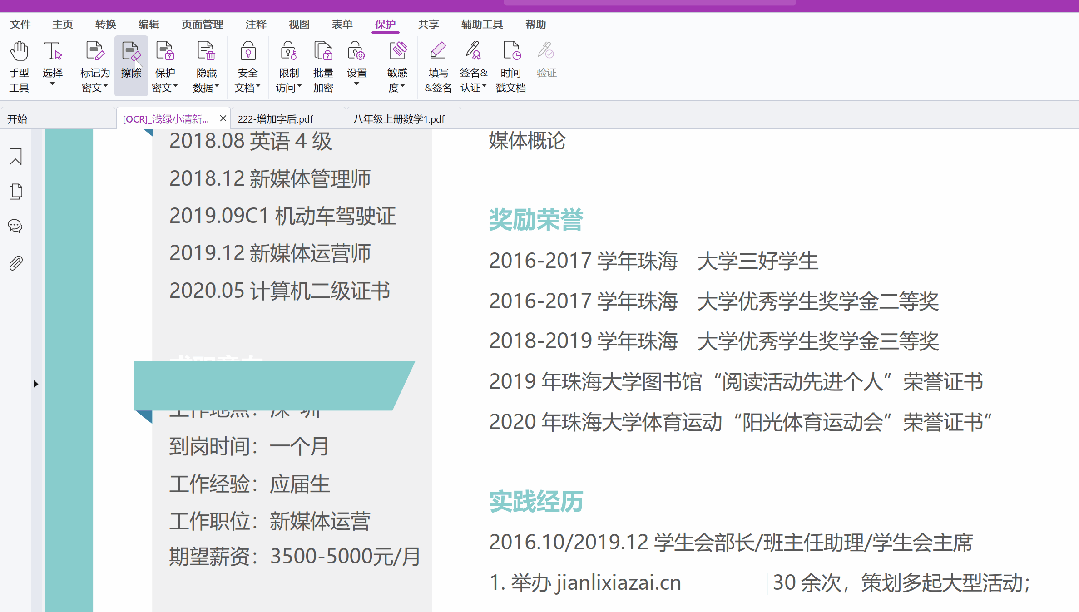Open the 填写&签名 fill and sign tool
Screen dimensions: 1079x612
click(x=437, y=65)
